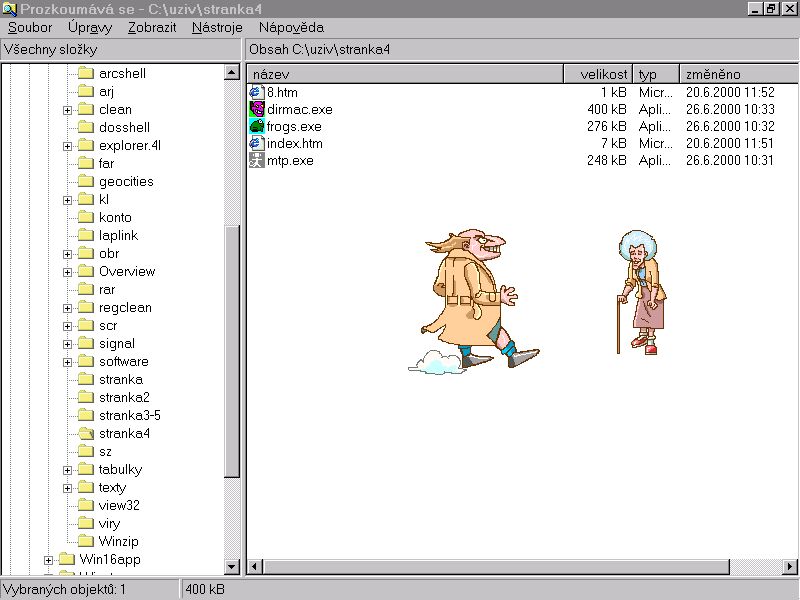Click the velikost column header
Image resolution: width=800 pixels, height=600 pixels.
(599, 75)
